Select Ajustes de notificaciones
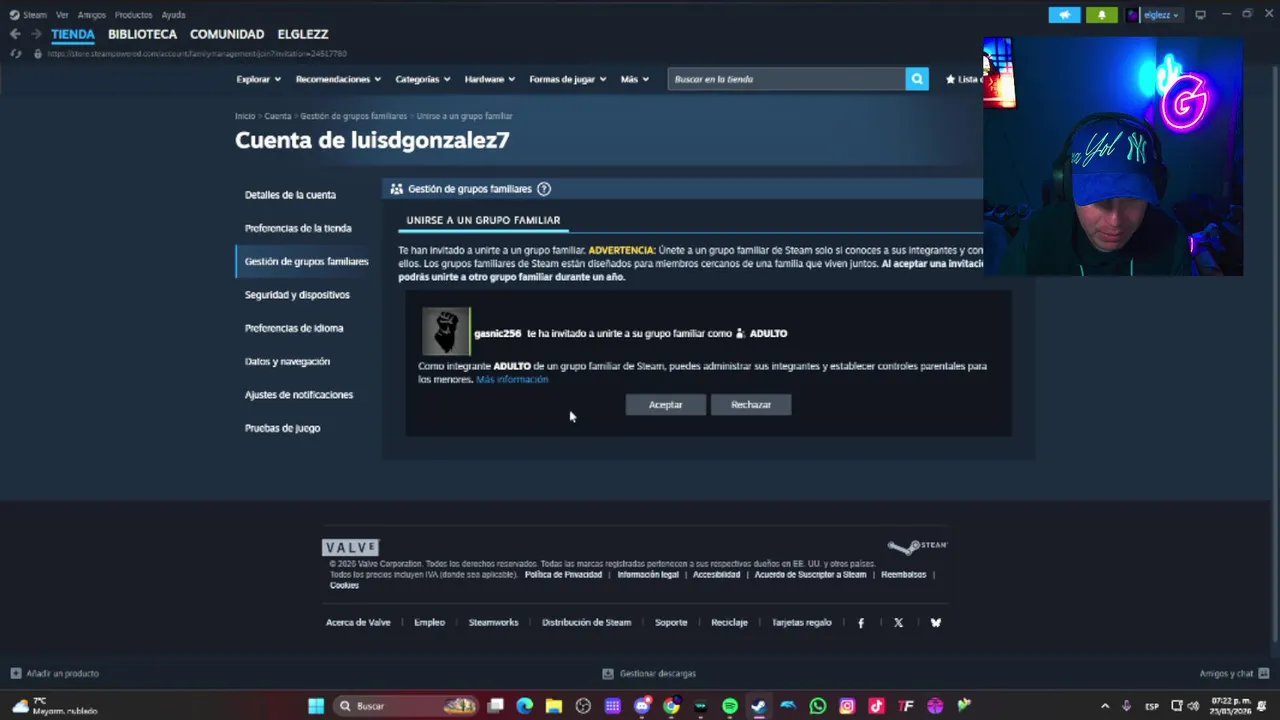Image resolution: width=1280 pixels, height=720 pixels. click(x=299, y=395)
